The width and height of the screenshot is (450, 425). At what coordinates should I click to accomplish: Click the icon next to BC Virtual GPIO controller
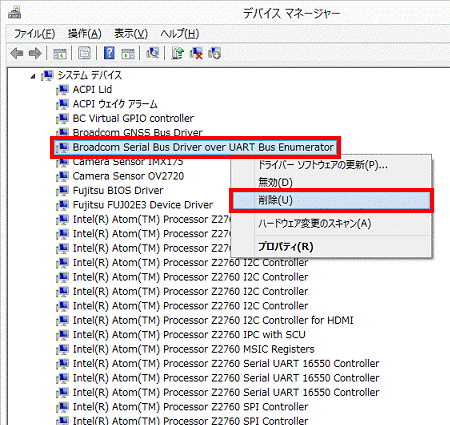tap(62, 118)
